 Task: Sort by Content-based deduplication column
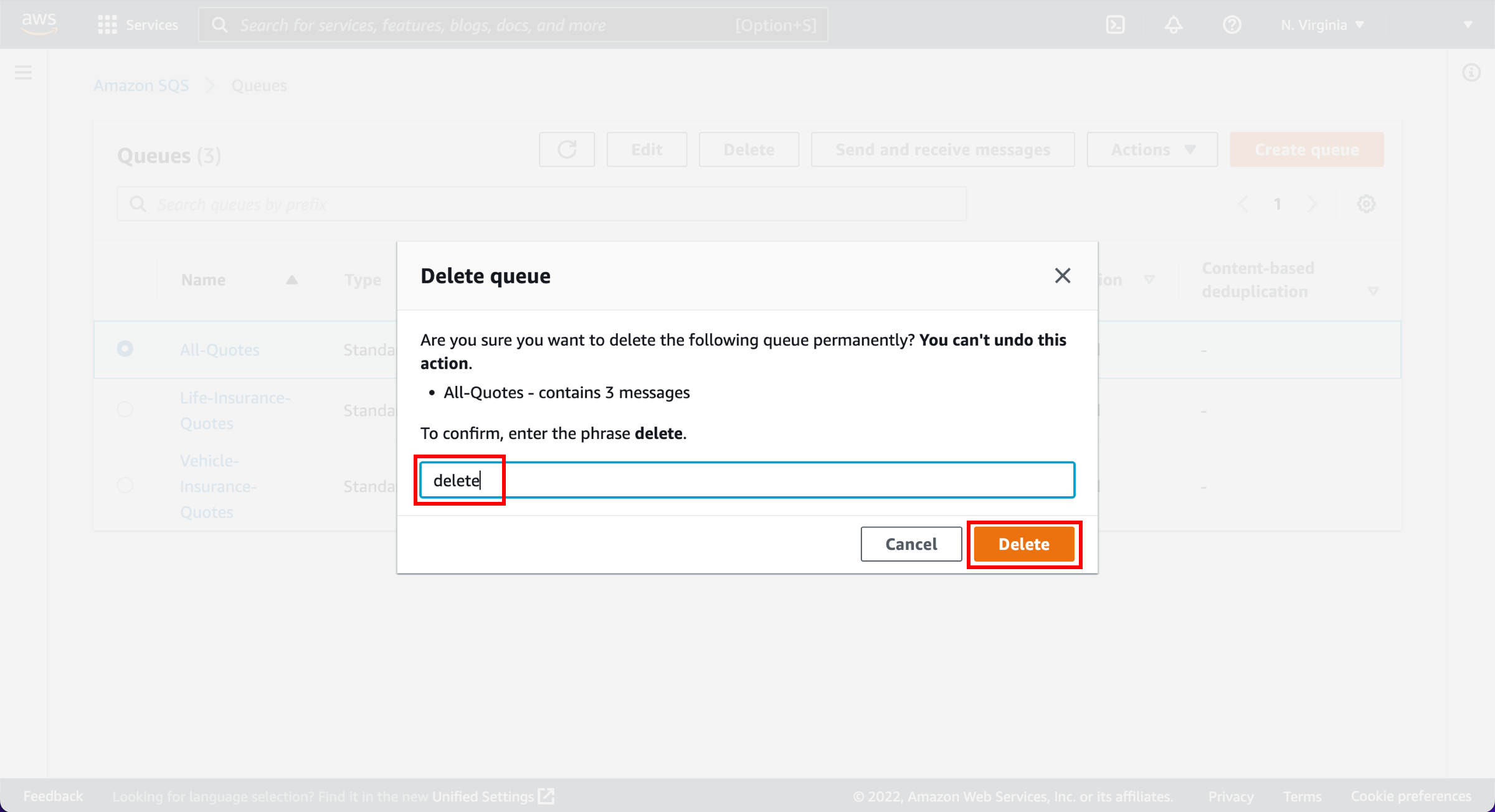[x=1289, y=280]
